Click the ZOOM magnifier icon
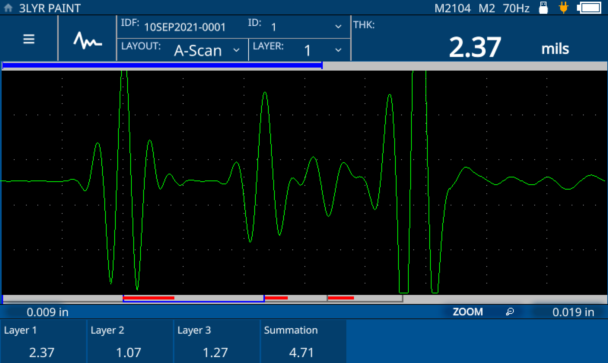 click(x=510, y=312)
